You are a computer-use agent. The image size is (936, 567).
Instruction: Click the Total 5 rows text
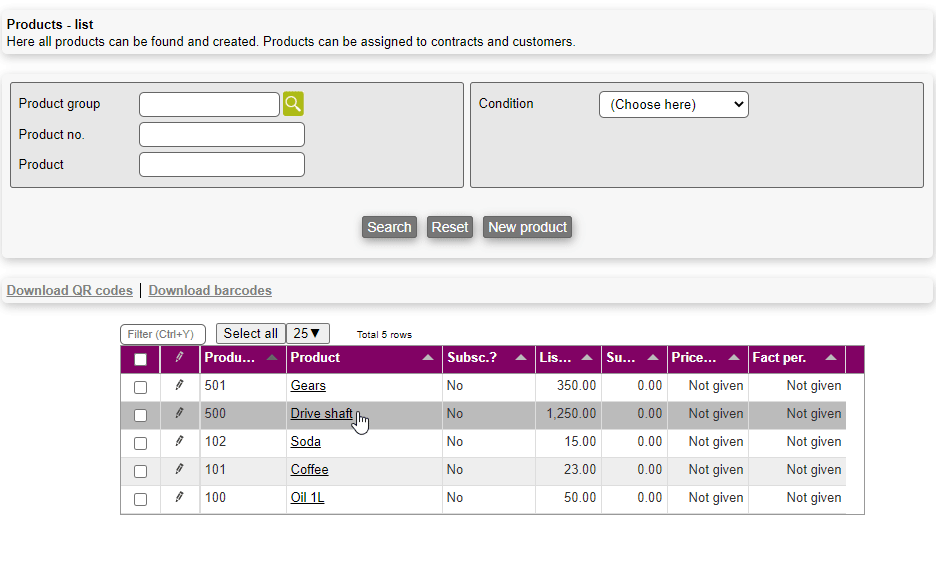coord(384,335)
